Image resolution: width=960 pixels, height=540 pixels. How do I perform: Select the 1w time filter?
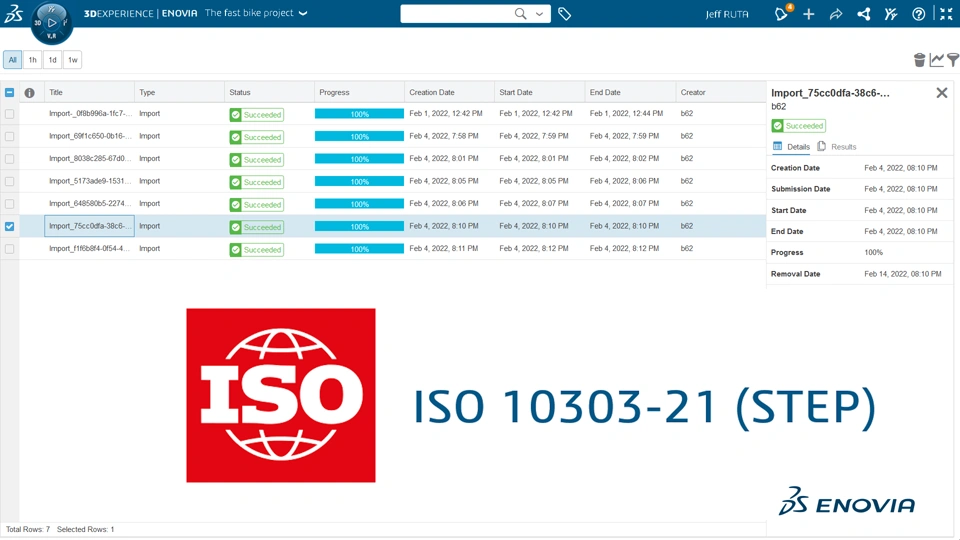coord(73,59)
